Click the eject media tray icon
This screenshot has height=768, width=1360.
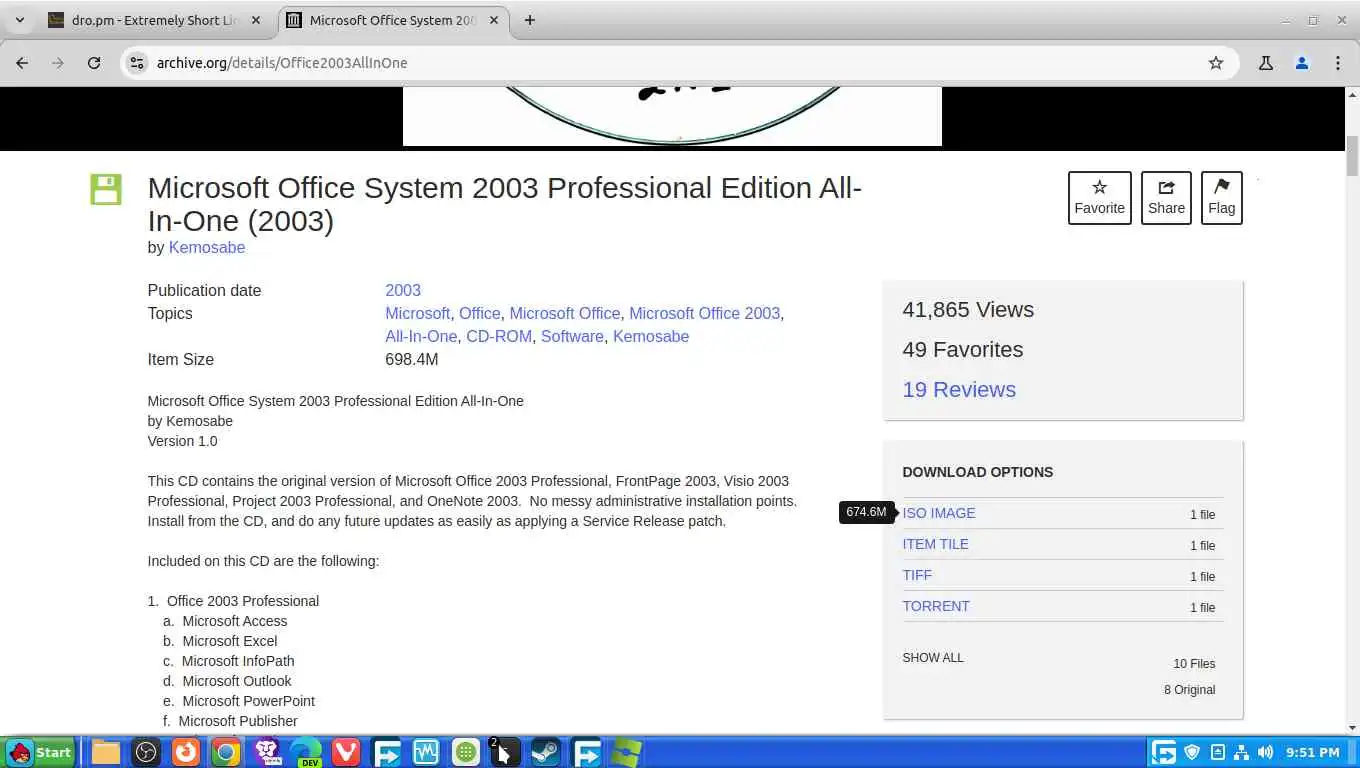pos(1217,752)
